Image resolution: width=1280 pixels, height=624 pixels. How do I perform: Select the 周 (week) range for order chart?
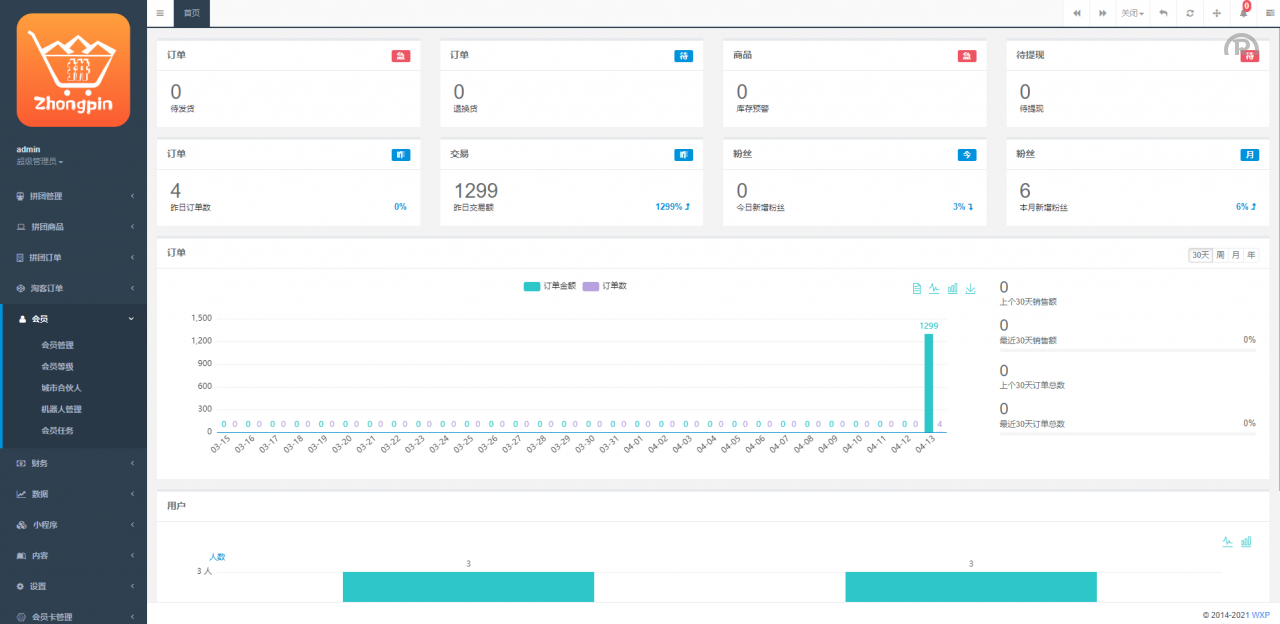(1220, 255)
